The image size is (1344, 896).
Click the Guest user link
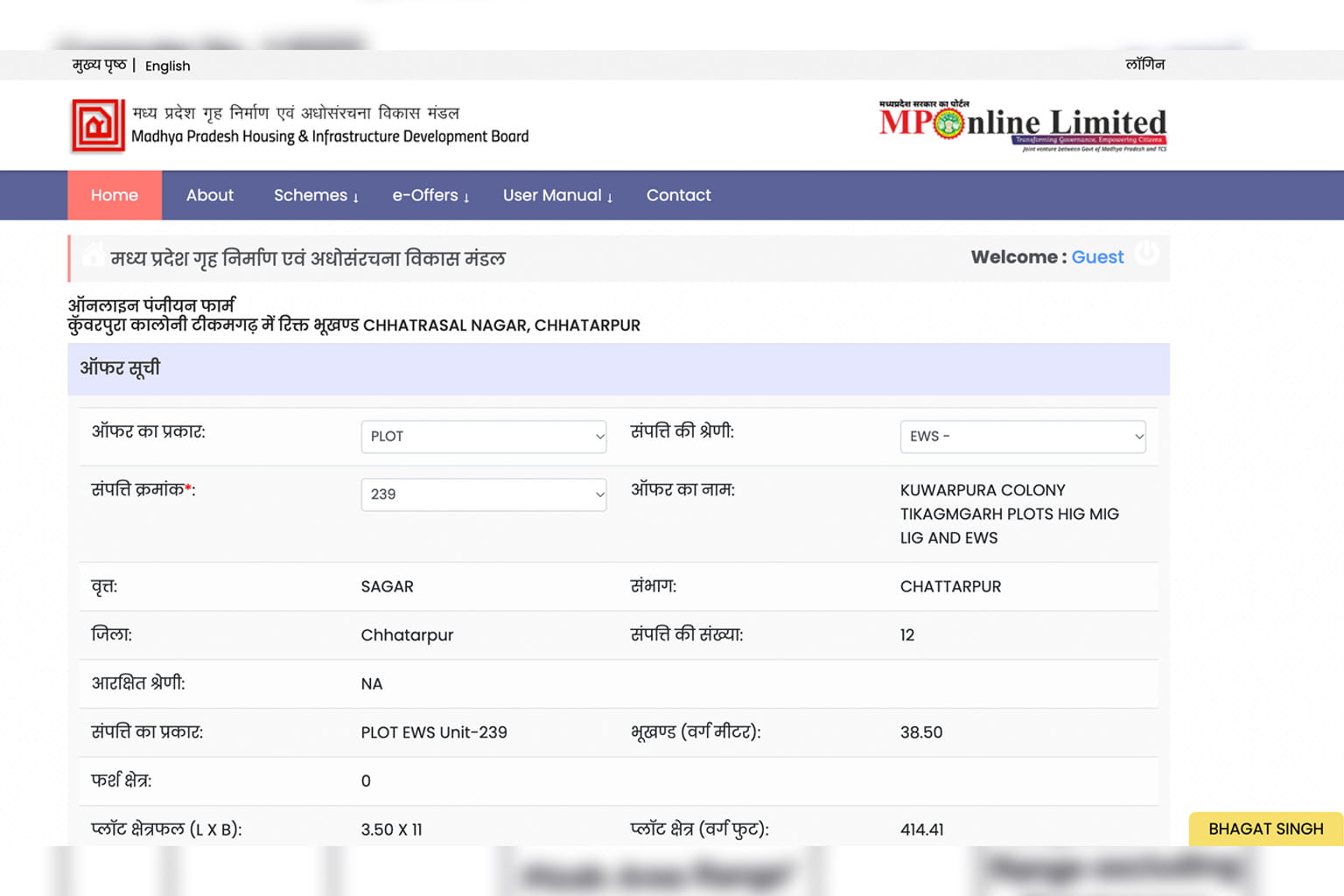pyautogui.click(x=1097, y=257)
